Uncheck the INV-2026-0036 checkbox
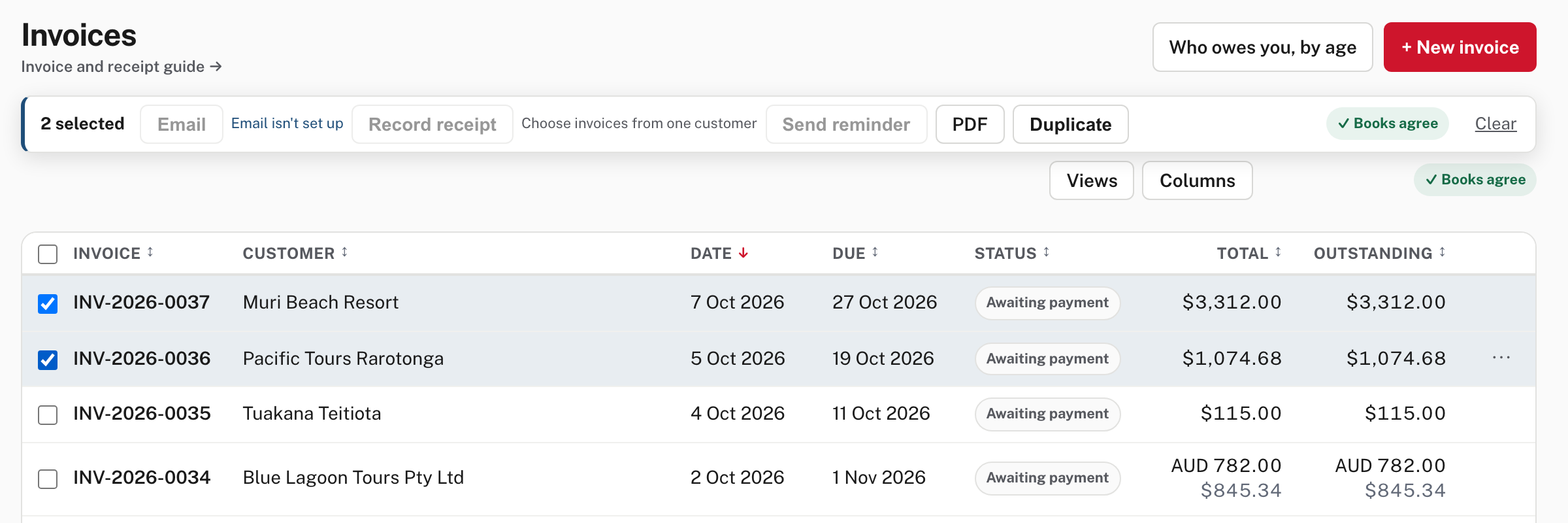The width and height of the screenshot is (1568, 523). coord(48,360)
